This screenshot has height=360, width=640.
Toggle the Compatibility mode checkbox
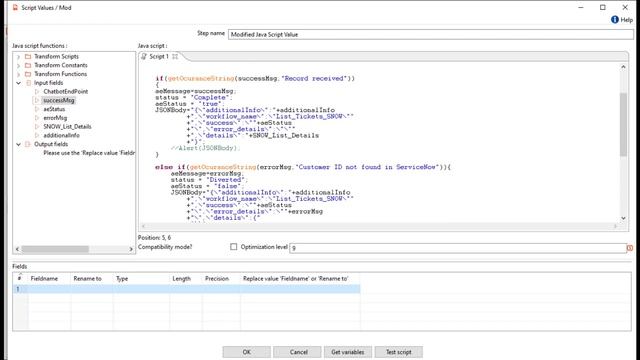pyautogui.click(x=233, y=247)
